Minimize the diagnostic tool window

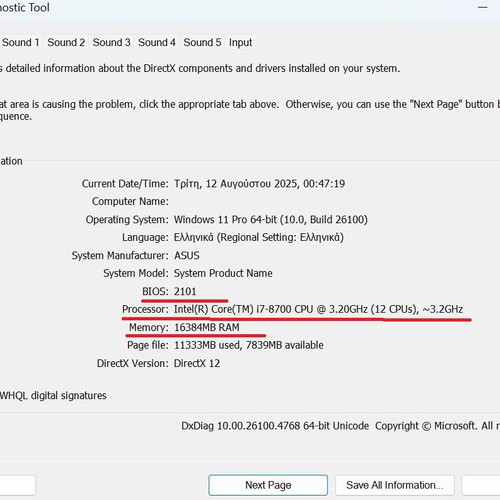click(x=482, y=7)
